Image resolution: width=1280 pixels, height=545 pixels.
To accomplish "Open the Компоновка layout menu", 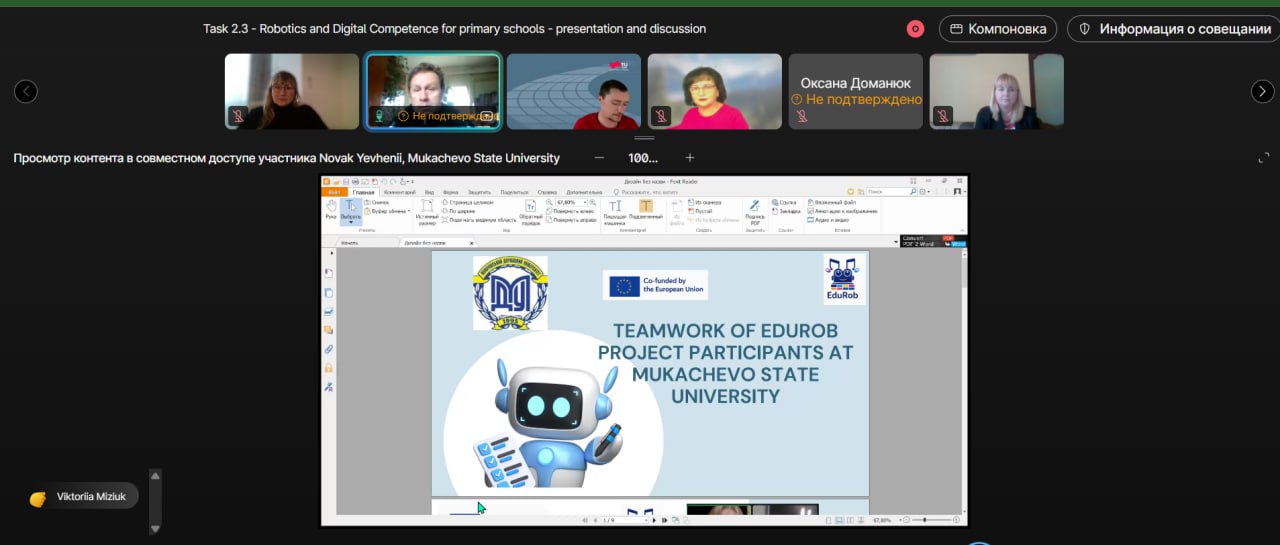I will [998, 29].
